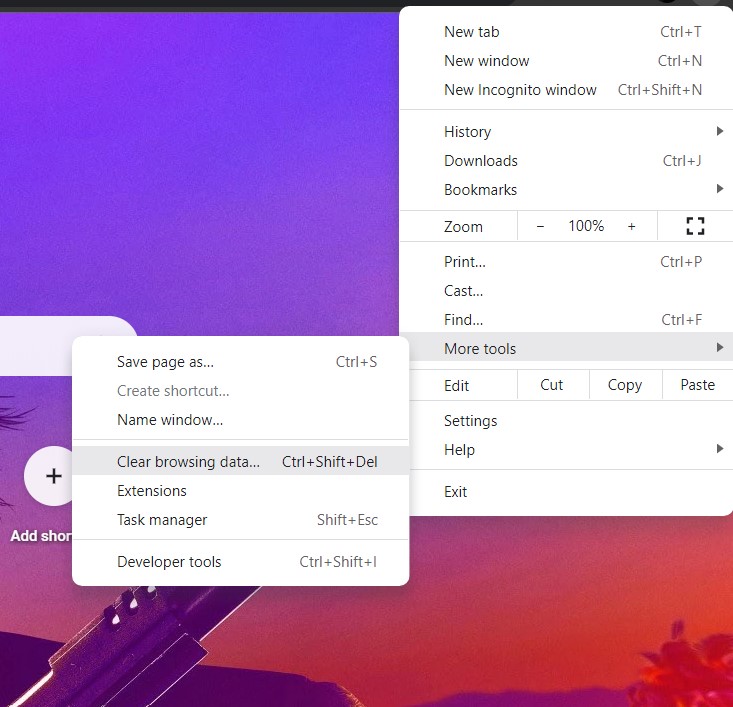Select Clear browsing data... option

pyautogui.click(x=241, y=461)
